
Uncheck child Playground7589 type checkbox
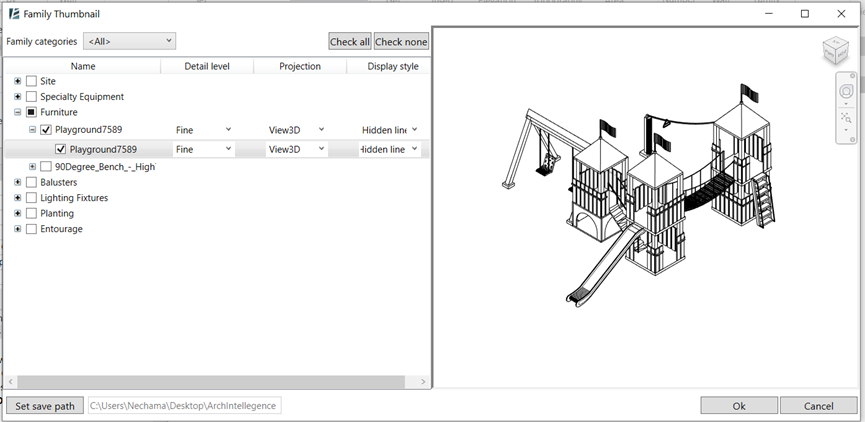coord(61,149)
